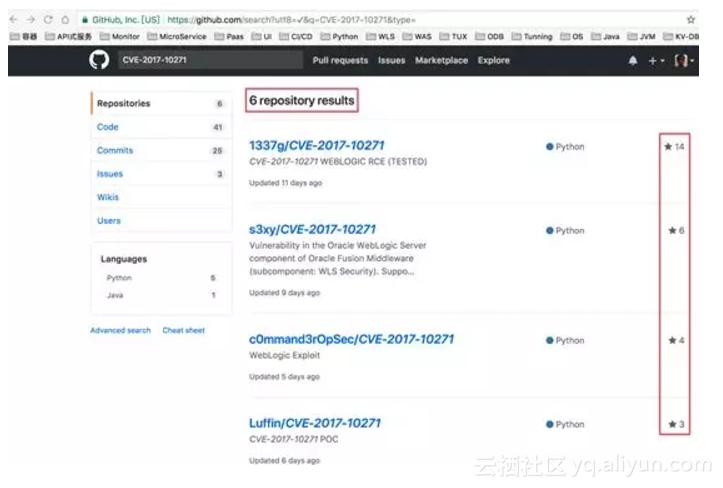Open the plus create-new dropdown
The height and width of the screenshot is (488, 723).
(x=656, y=60)
